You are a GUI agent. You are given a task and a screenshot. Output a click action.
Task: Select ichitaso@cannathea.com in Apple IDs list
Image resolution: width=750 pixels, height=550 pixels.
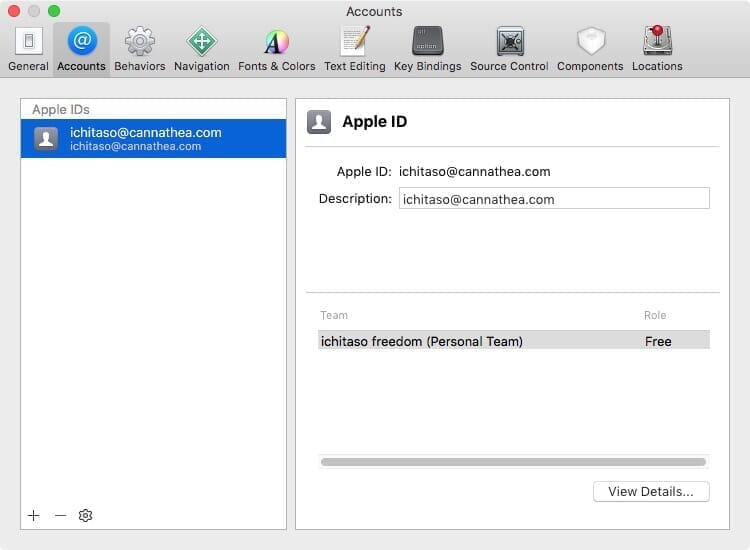[153, 139]
